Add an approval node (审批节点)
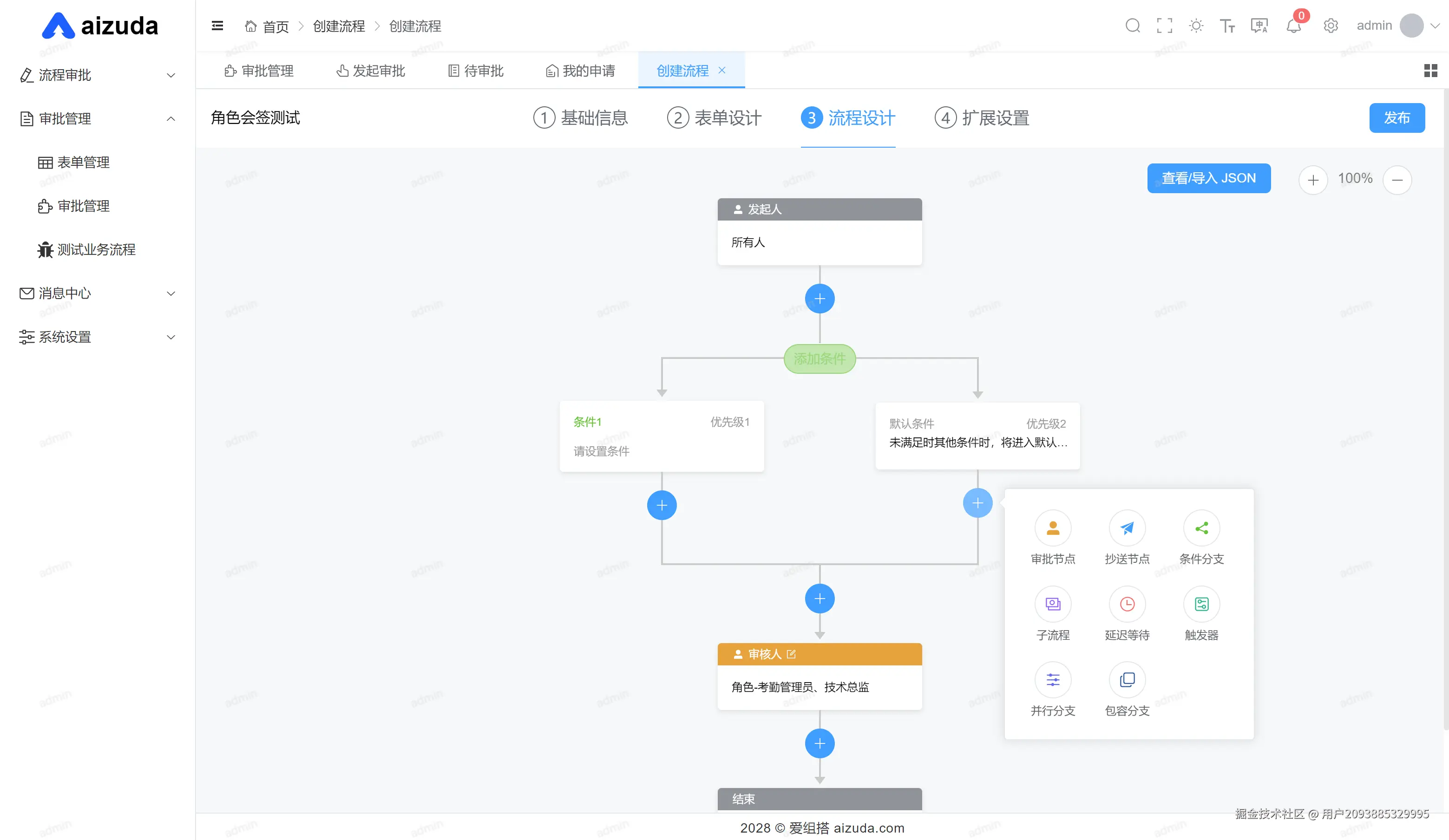 click(x=1052, y=528)
